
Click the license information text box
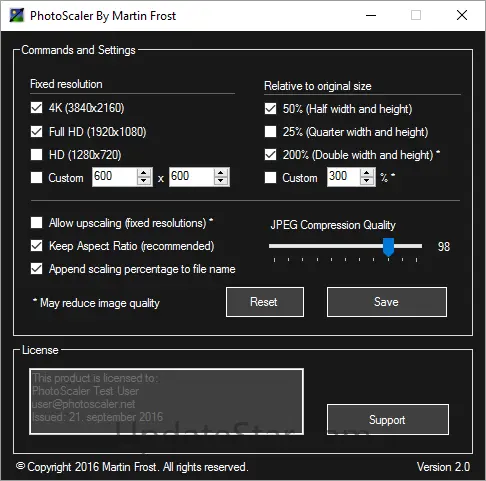166,402
